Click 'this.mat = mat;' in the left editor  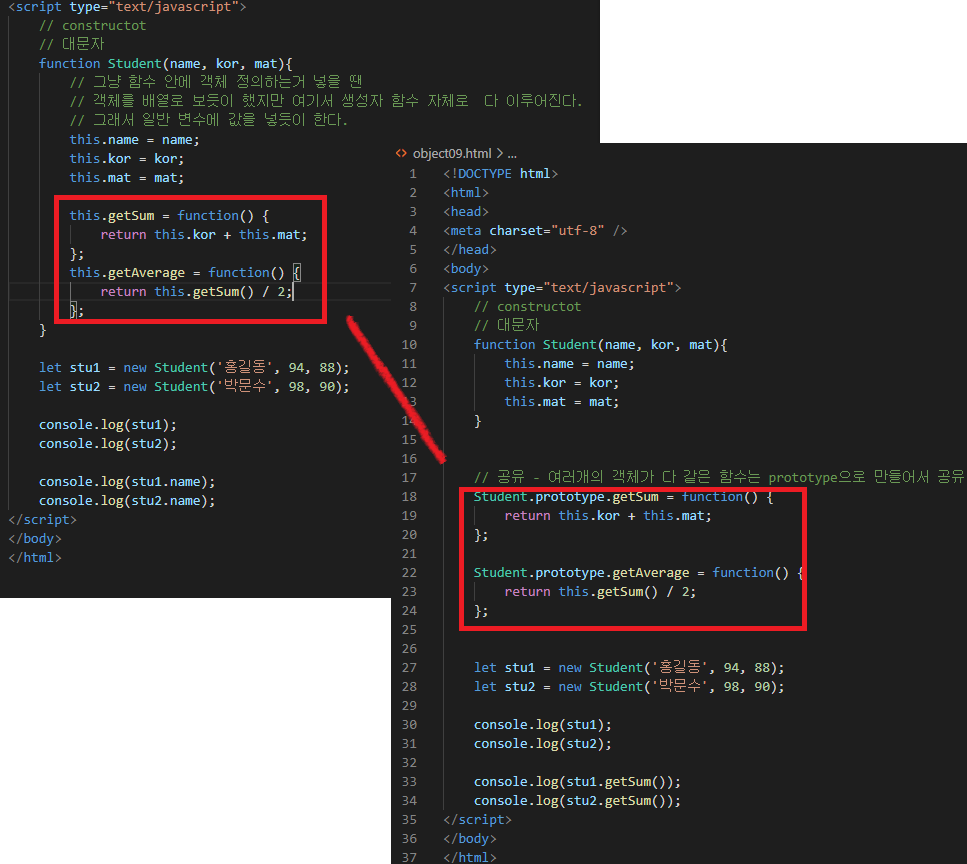click(126, 178)
